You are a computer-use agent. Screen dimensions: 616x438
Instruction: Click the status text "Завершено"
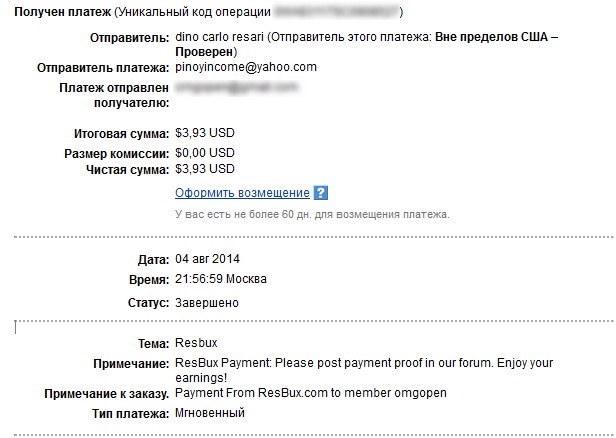point(207,302)
